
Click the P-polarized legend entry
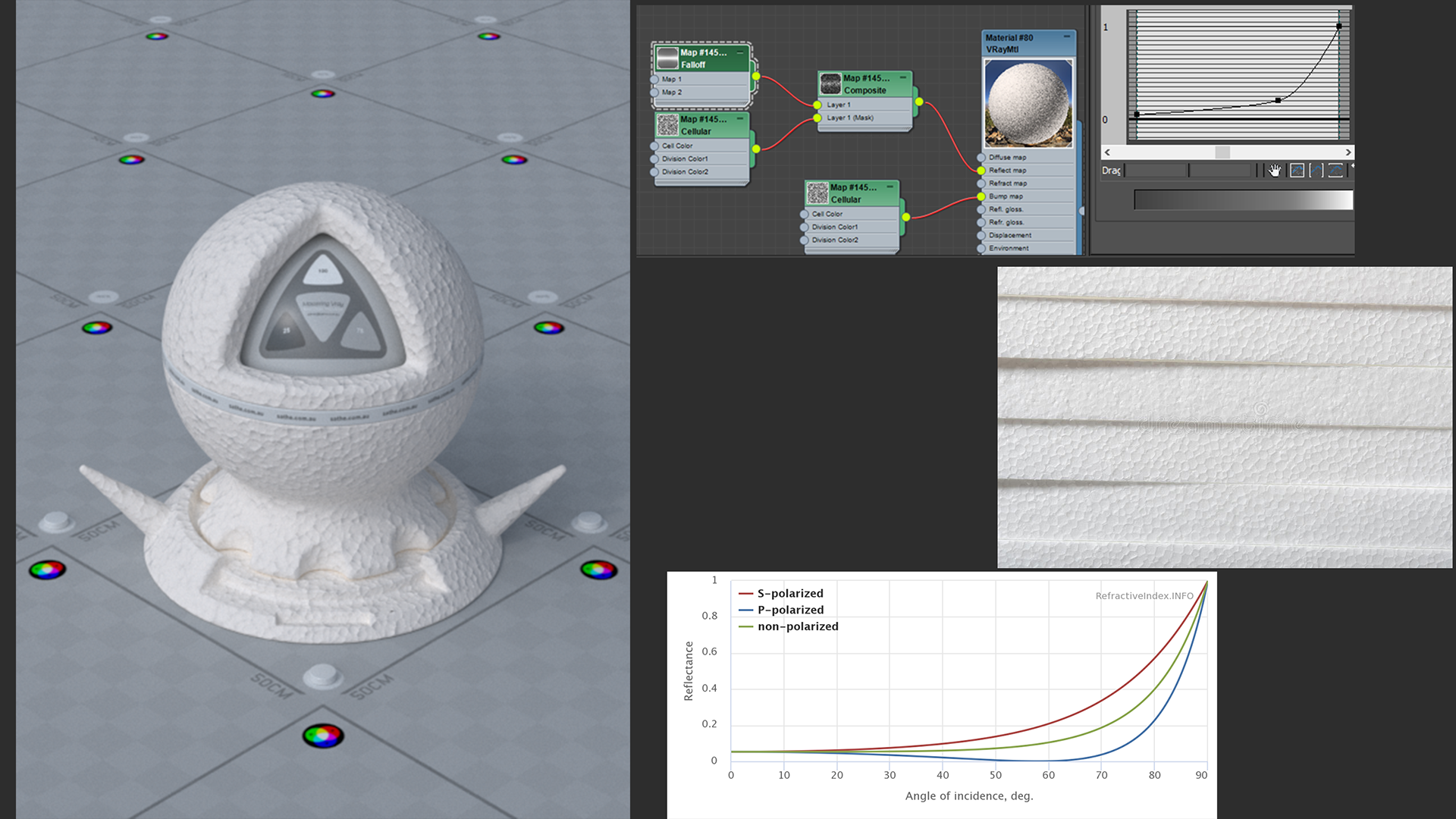[x=780, y=610]
